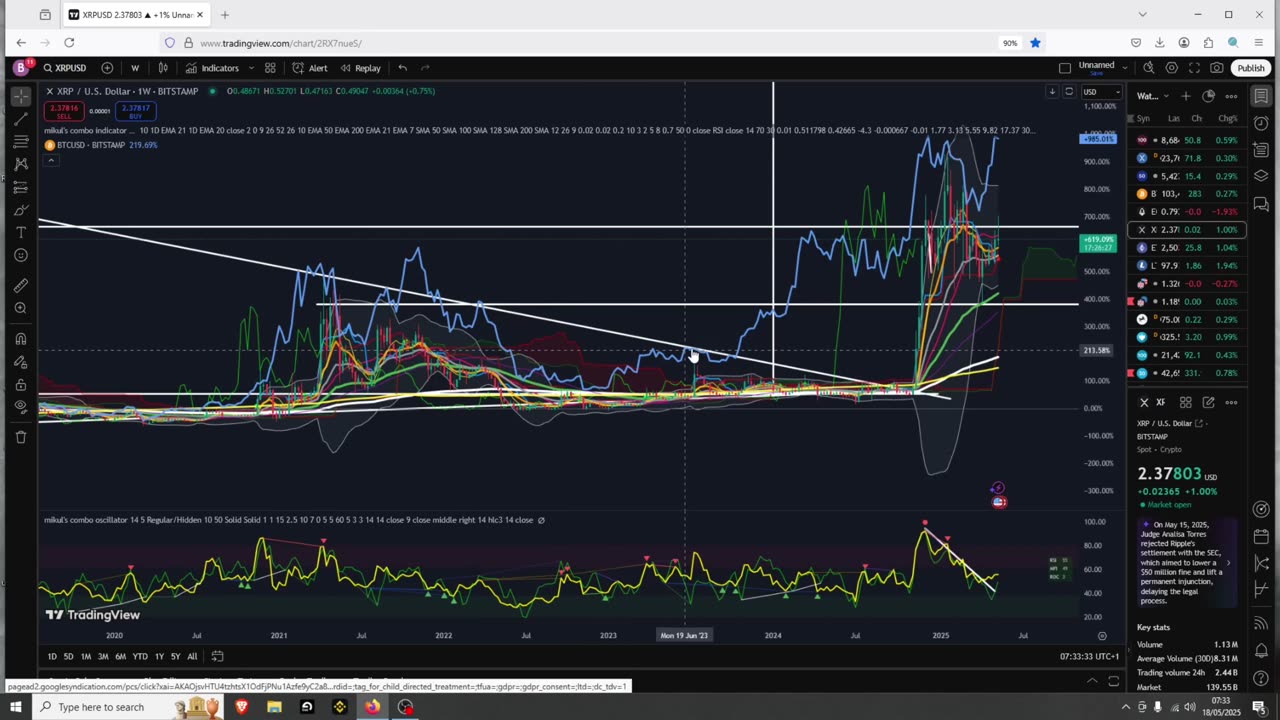
Task: Open the candlestick chart style icon
Action: coord(163,68)
